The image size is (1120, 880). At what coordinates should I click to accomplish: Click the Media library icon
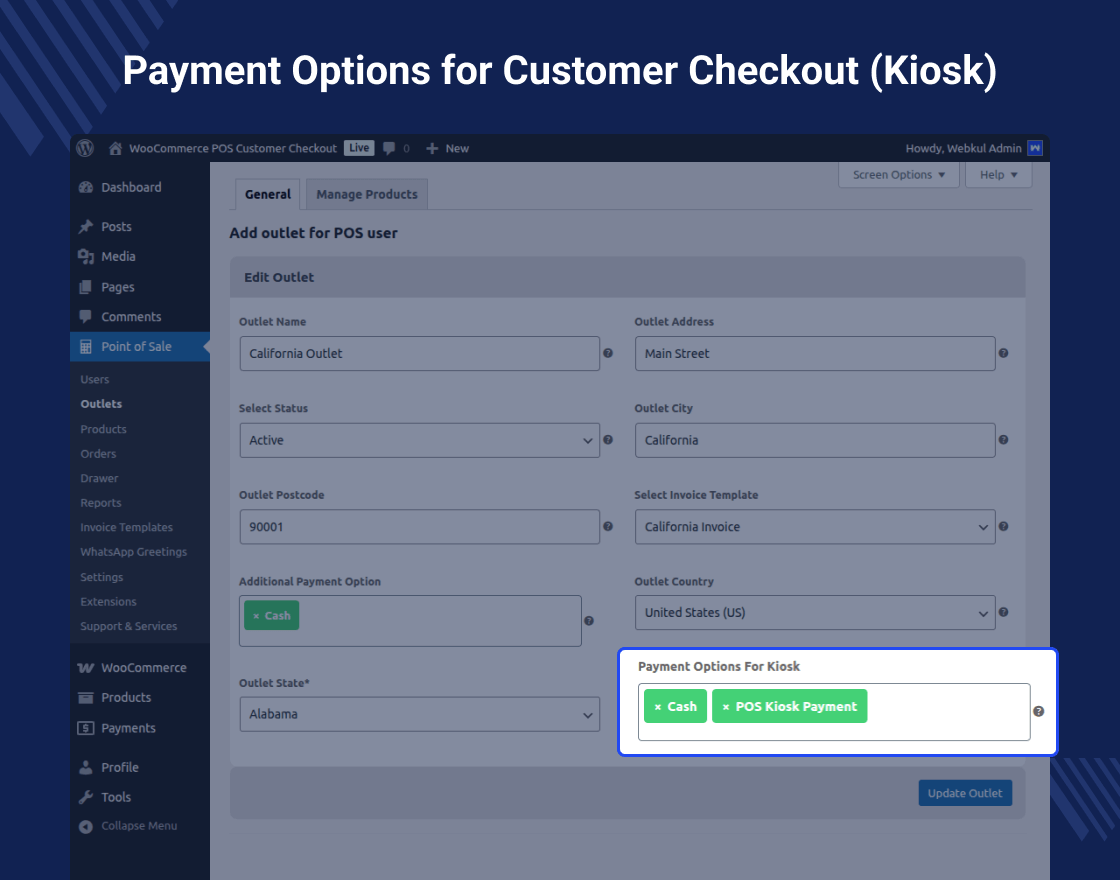click(86, 256)
